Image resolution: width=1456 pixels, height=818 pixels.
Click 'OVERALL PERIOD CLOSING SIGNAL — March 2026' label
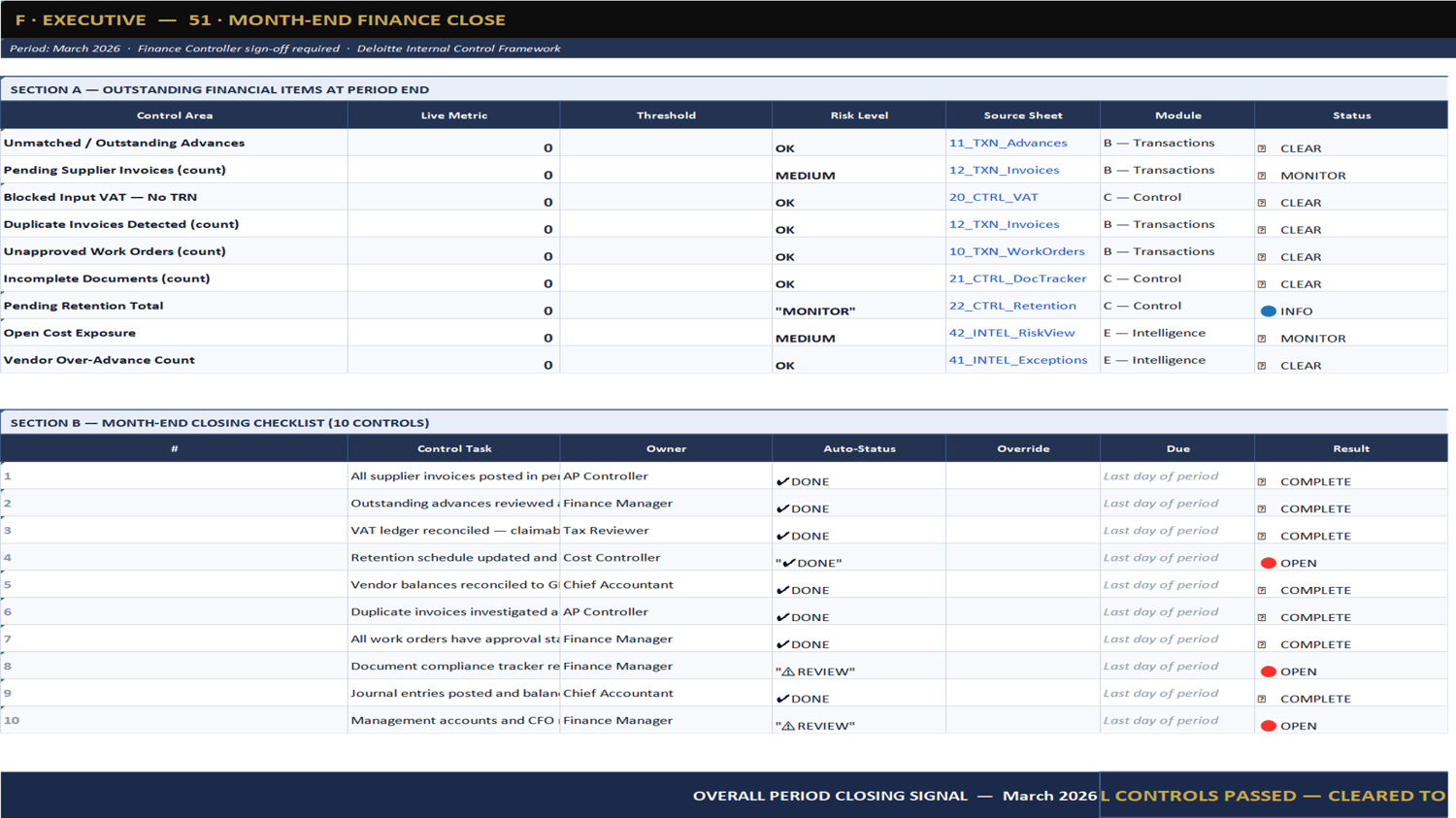894,796
